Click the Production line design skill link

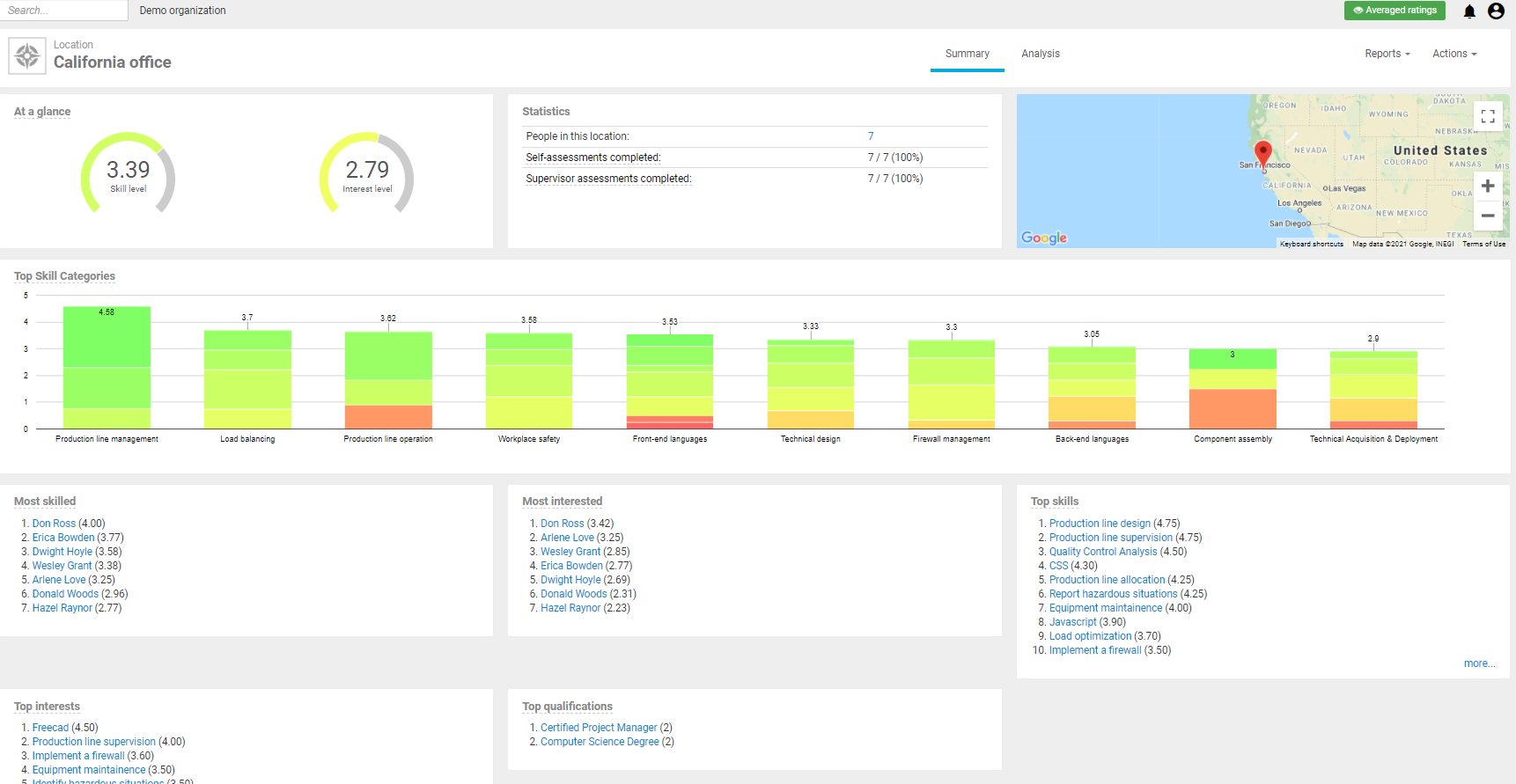(1100, 524)
